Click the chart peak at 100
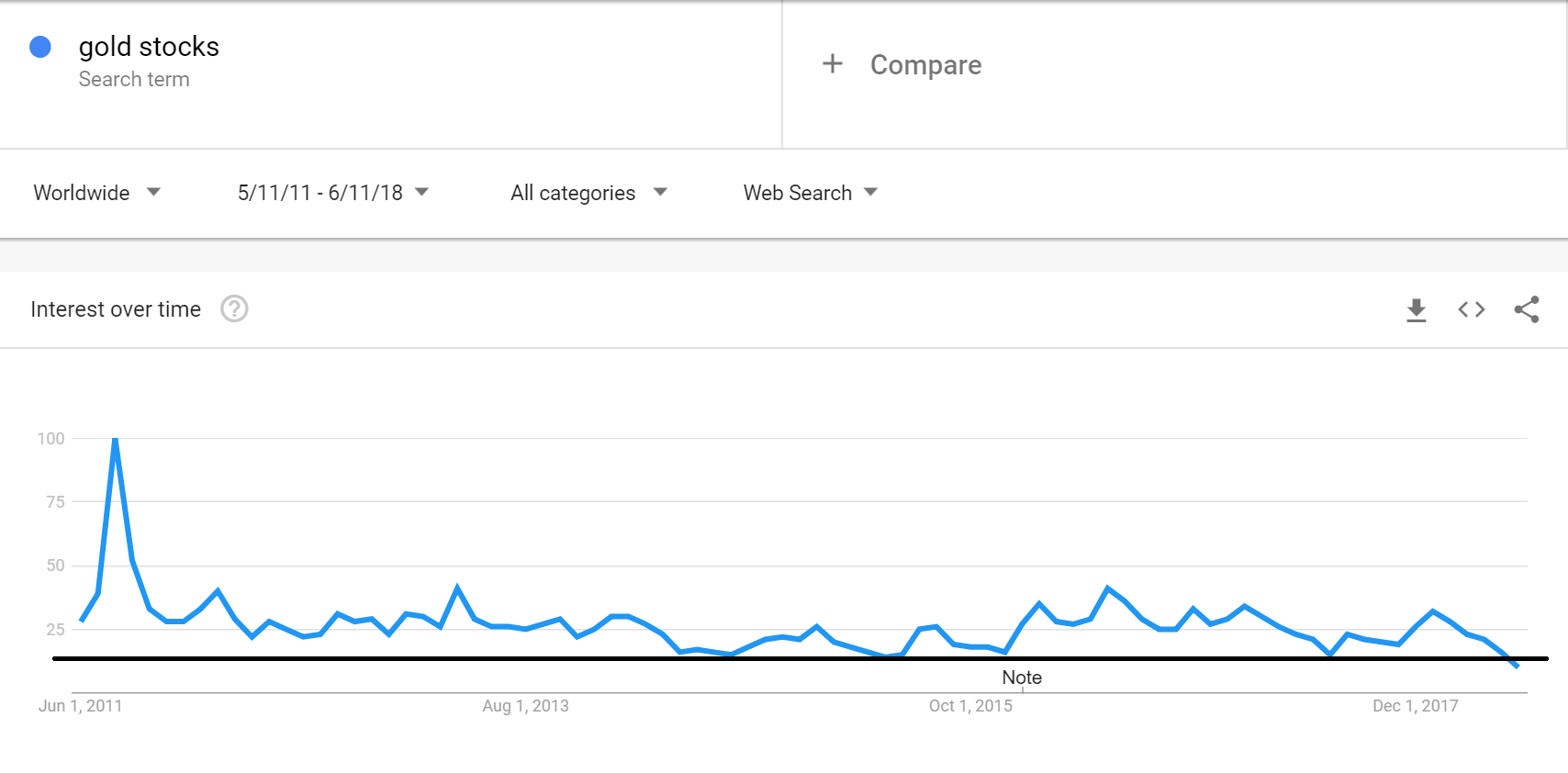 115,440
